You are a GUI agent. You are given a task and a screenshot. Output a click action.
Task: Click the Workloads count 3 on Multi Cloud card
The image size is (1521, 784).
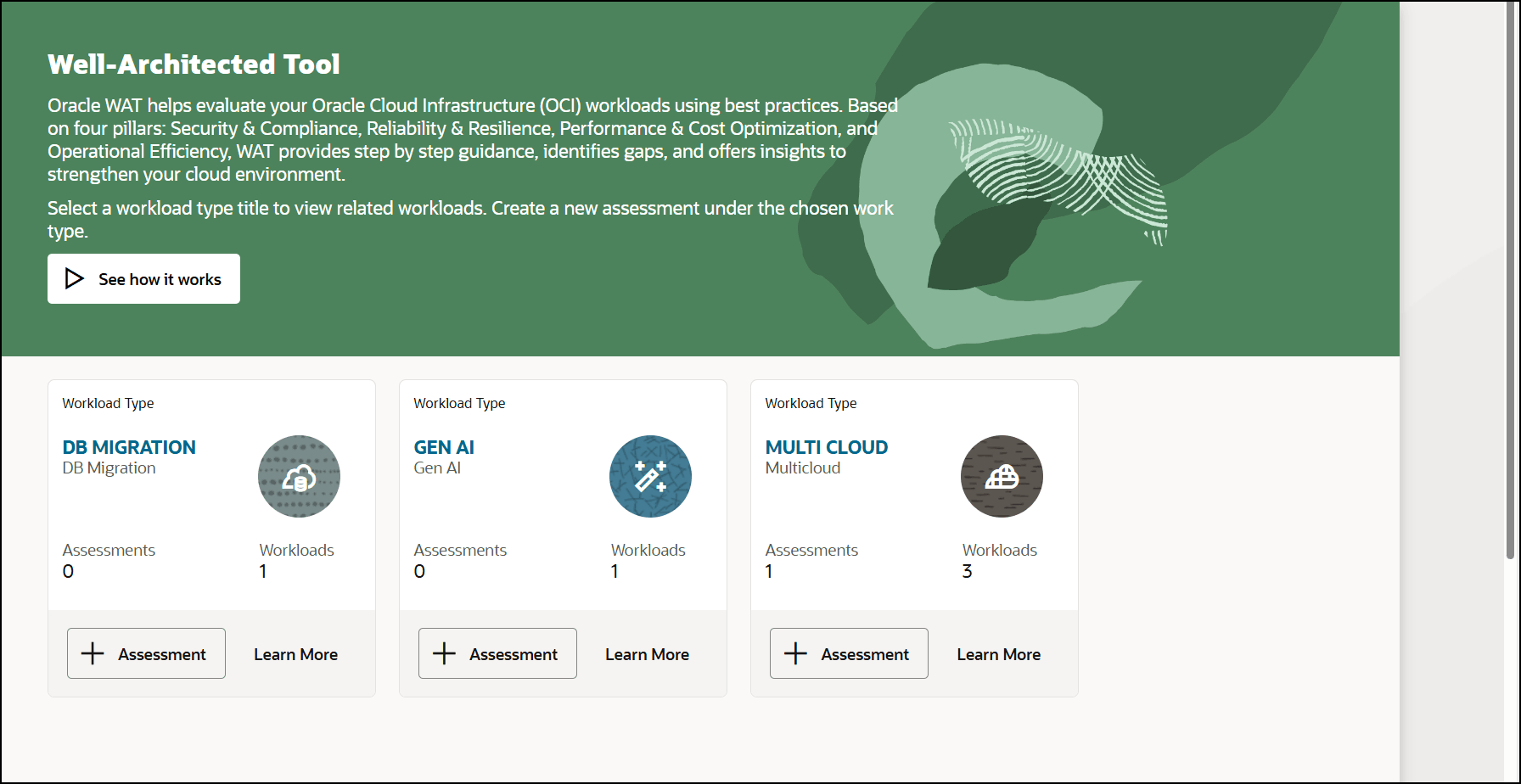tap(967, 571)
